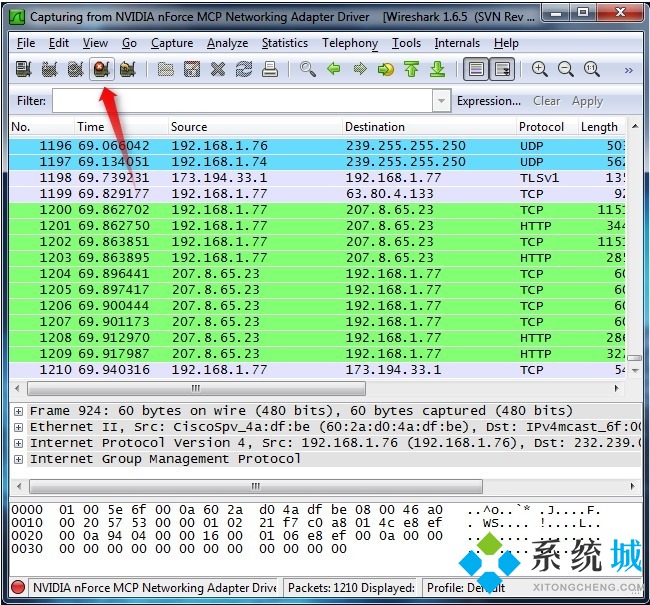Sort by the Time column header

pos(121,126)
